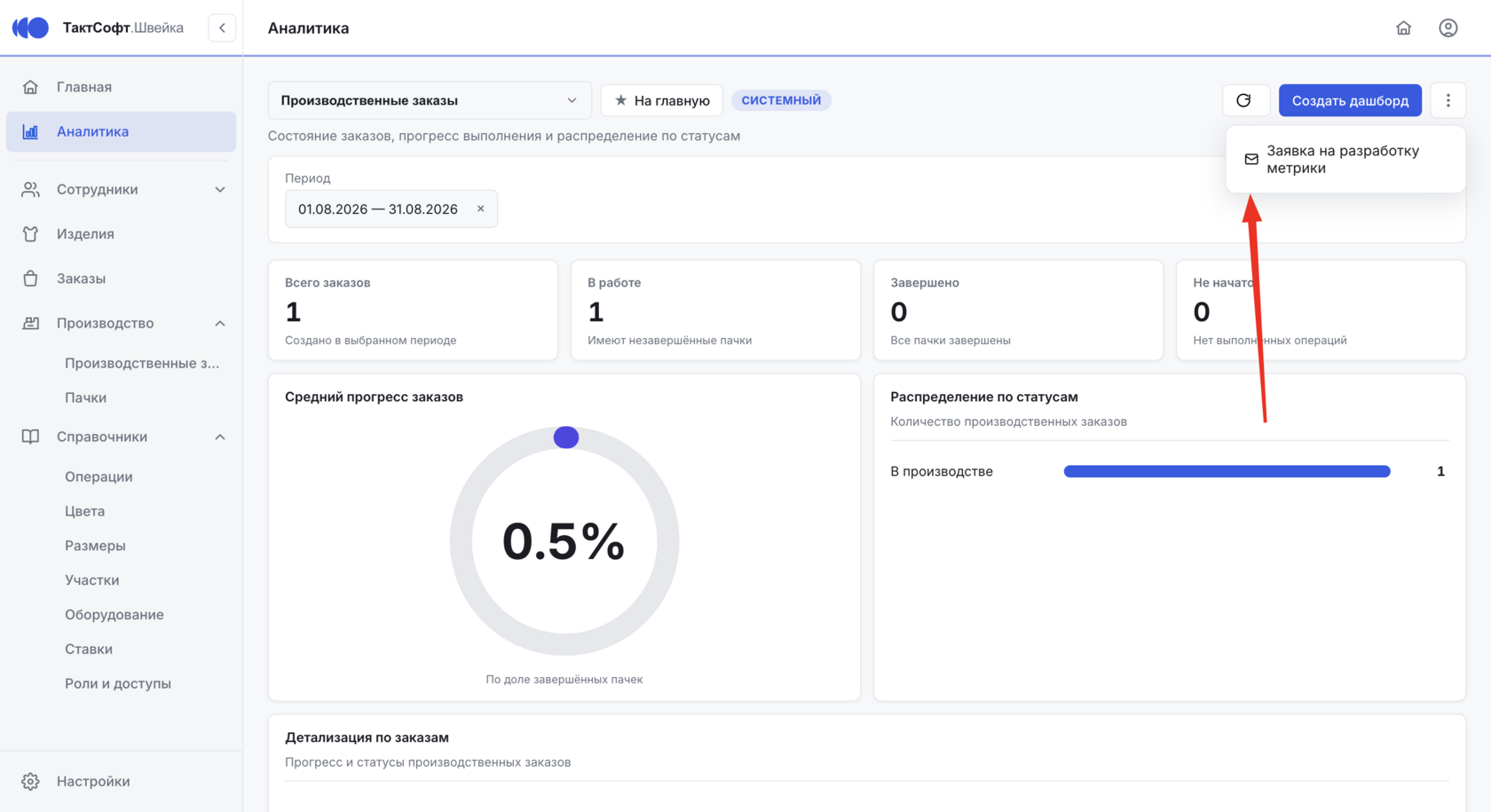Click the Детализация по заказам heading
This screenshot has width=1491, height=812.
tap(367, 737)
